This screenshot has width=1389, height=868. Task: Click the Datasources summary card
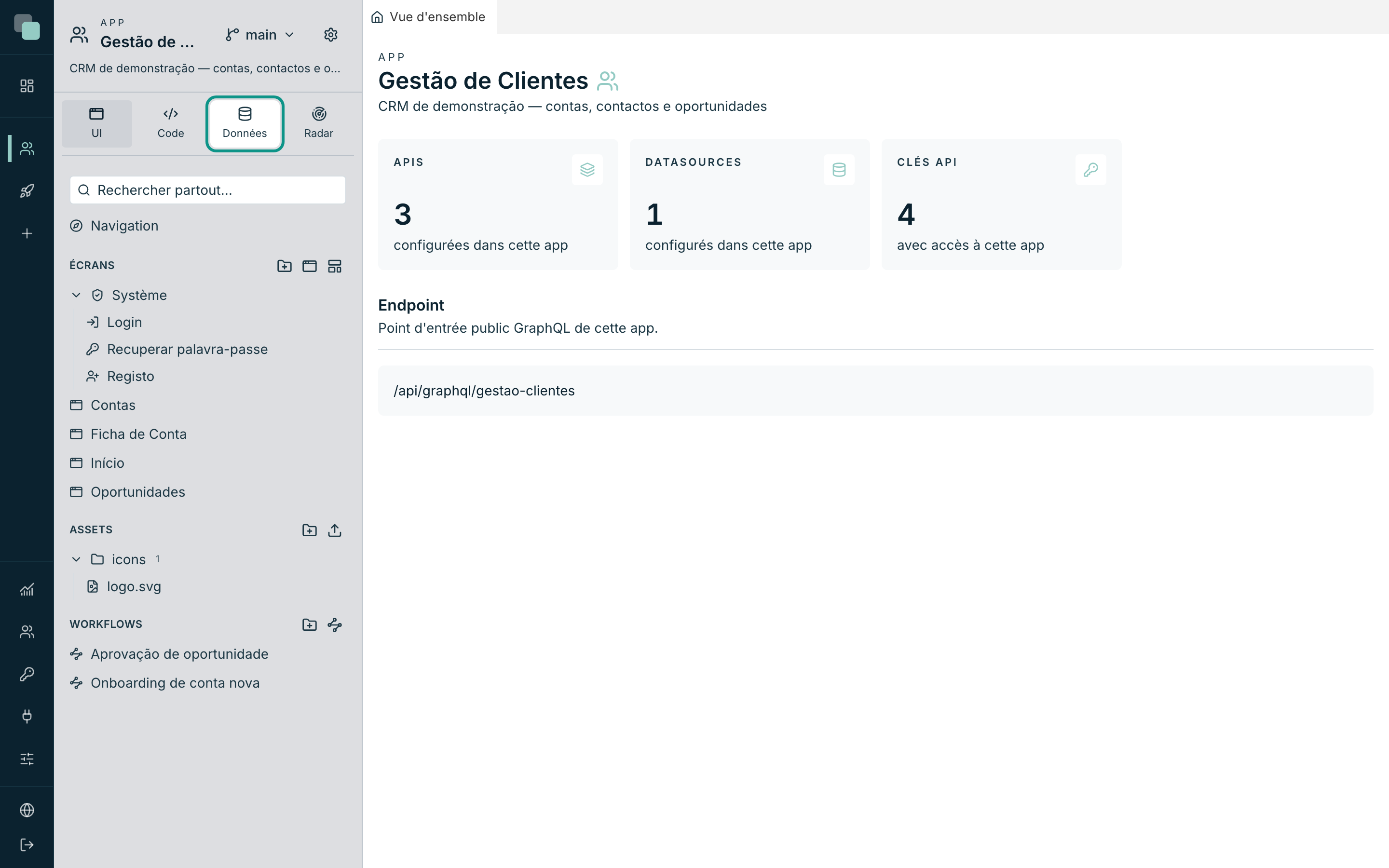pyautogui.click(x=749, y=204)
